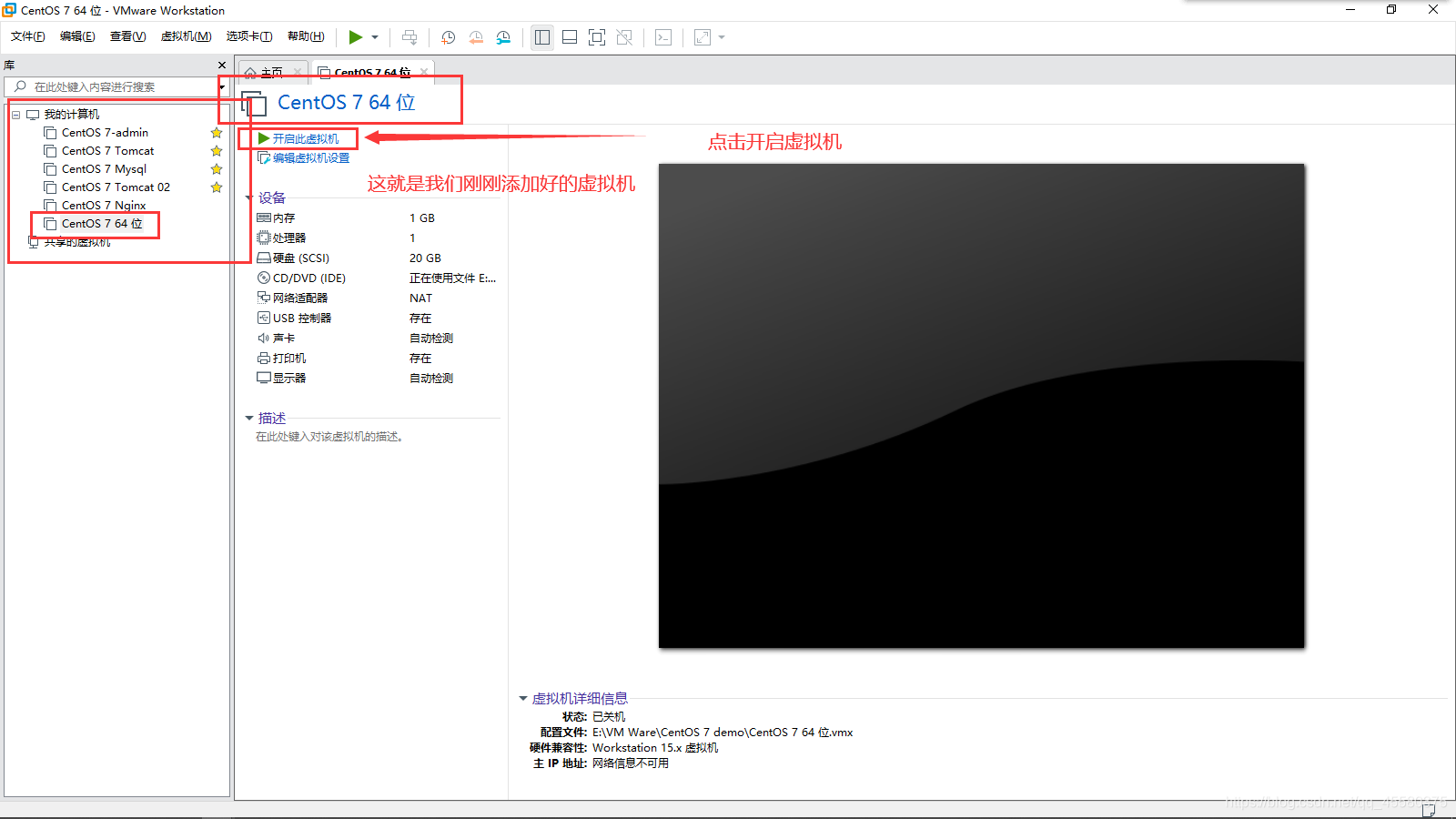
Task: Click the NAT network adapter value
Action: point(420,298)
